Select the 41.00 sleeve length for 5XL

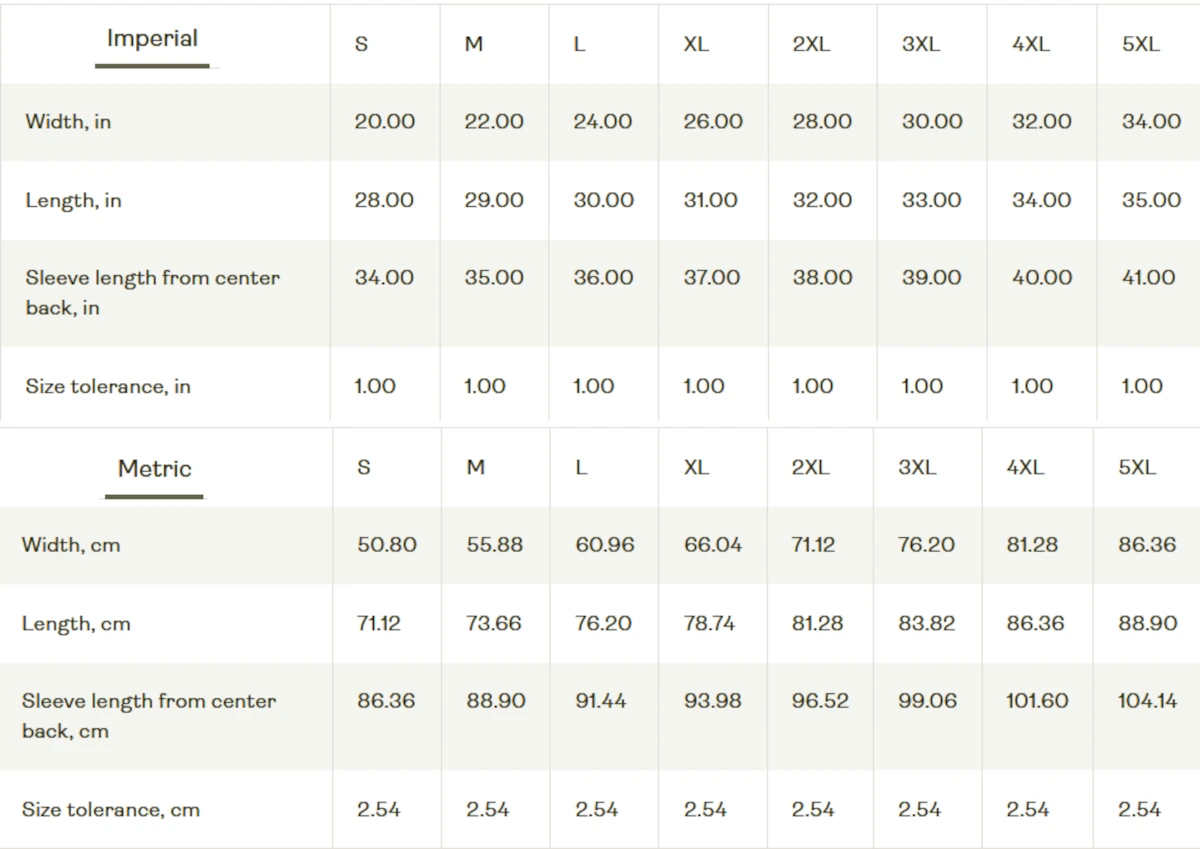tap(1148, 278)
